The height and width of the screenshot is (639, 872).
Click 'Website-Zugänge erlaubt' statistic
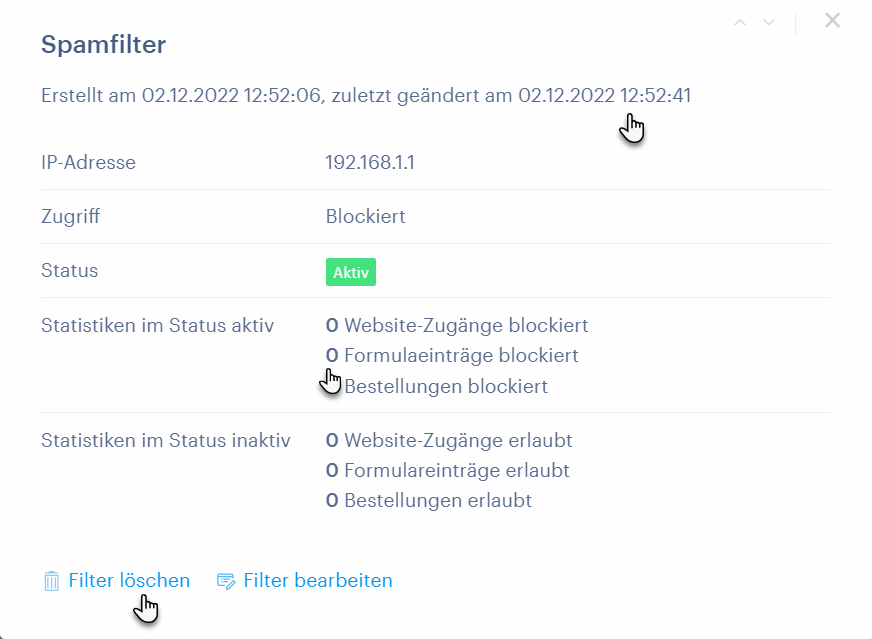[457, 440]
